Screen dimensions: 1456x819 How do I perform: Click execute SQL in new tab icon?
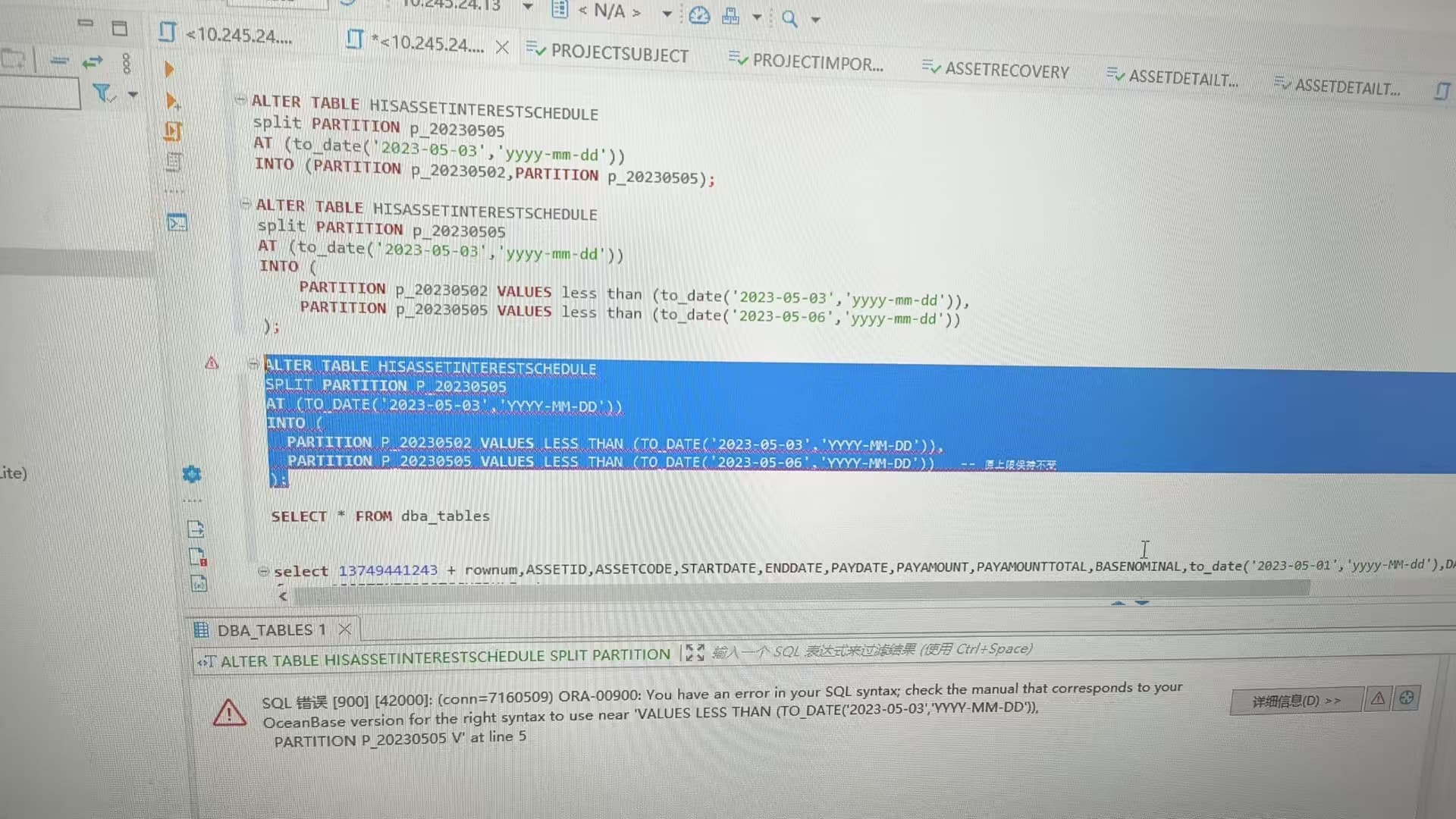[172, 101]
